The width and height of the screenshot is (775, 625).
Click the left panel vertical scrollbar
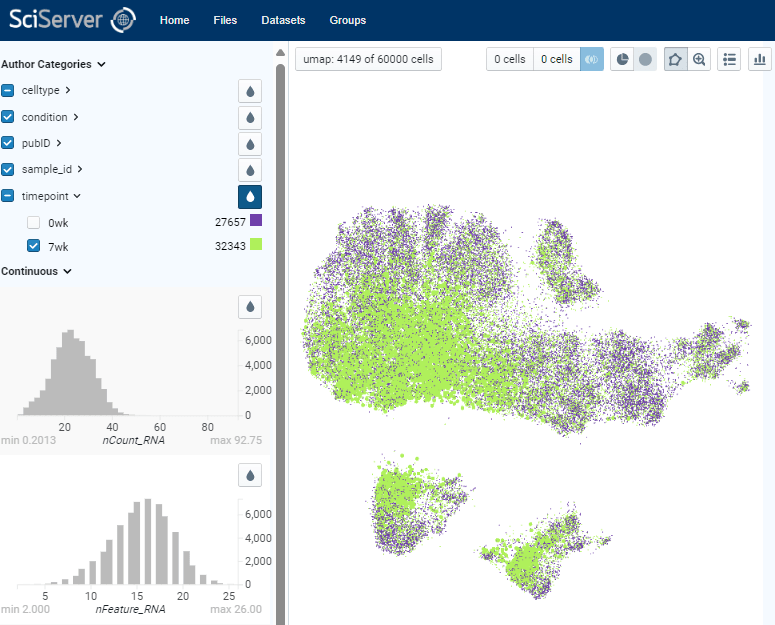280,344
